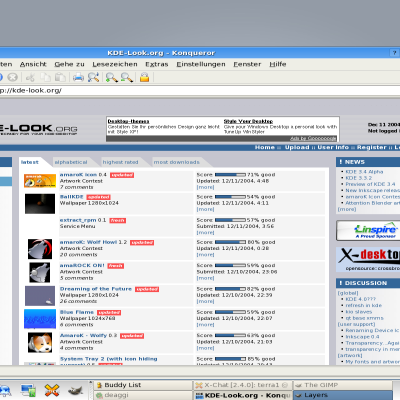The height and width of the screenshot is (400, 400).
Task: Open the 'kio slaves' discussion link
Action: click(358, 312)
